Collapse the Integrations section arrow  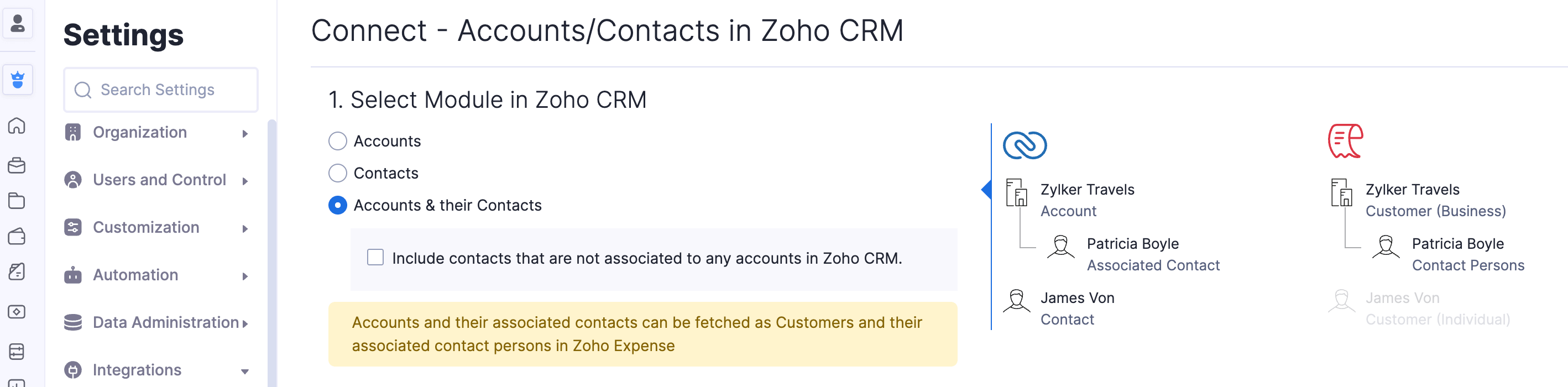tap(245, 371)
